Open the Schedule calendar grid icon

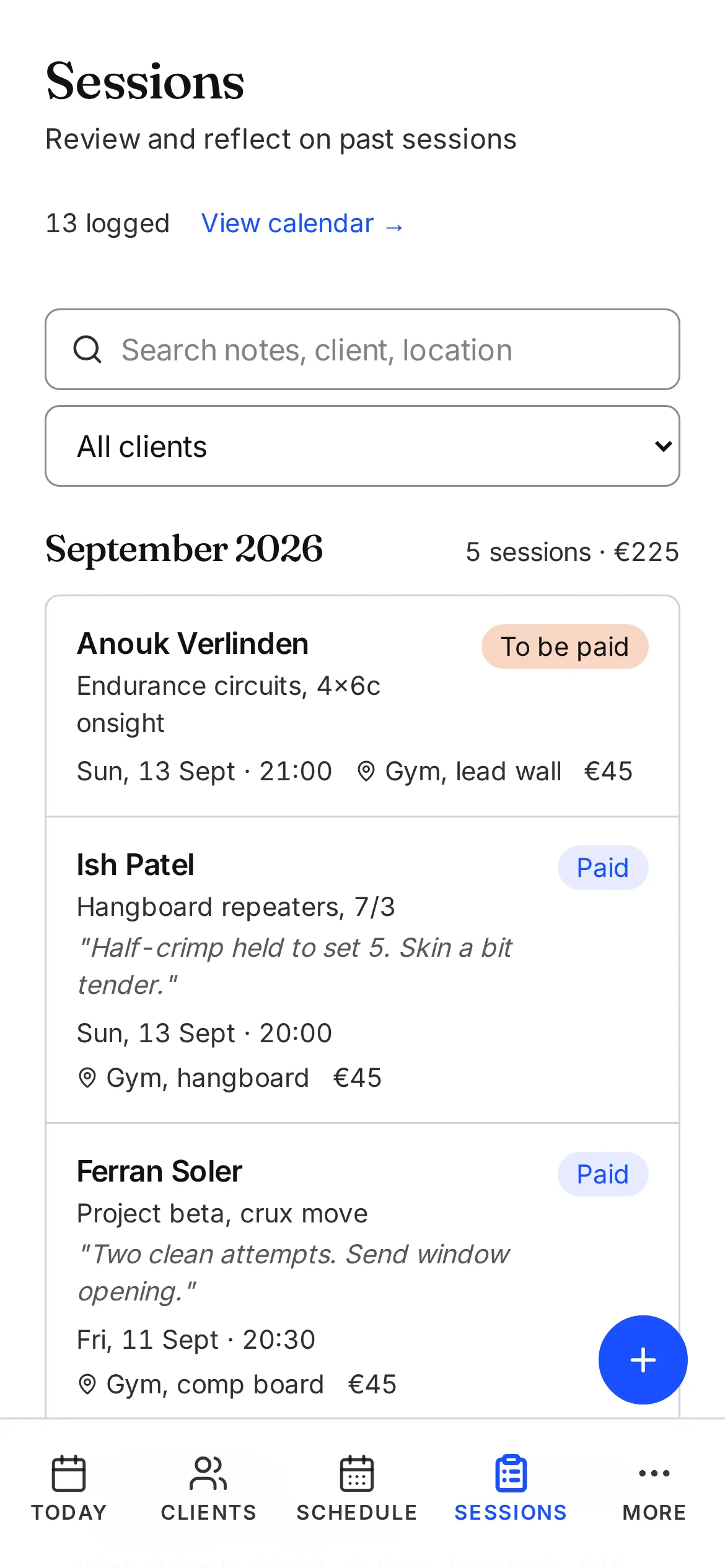coord(357,1473)
